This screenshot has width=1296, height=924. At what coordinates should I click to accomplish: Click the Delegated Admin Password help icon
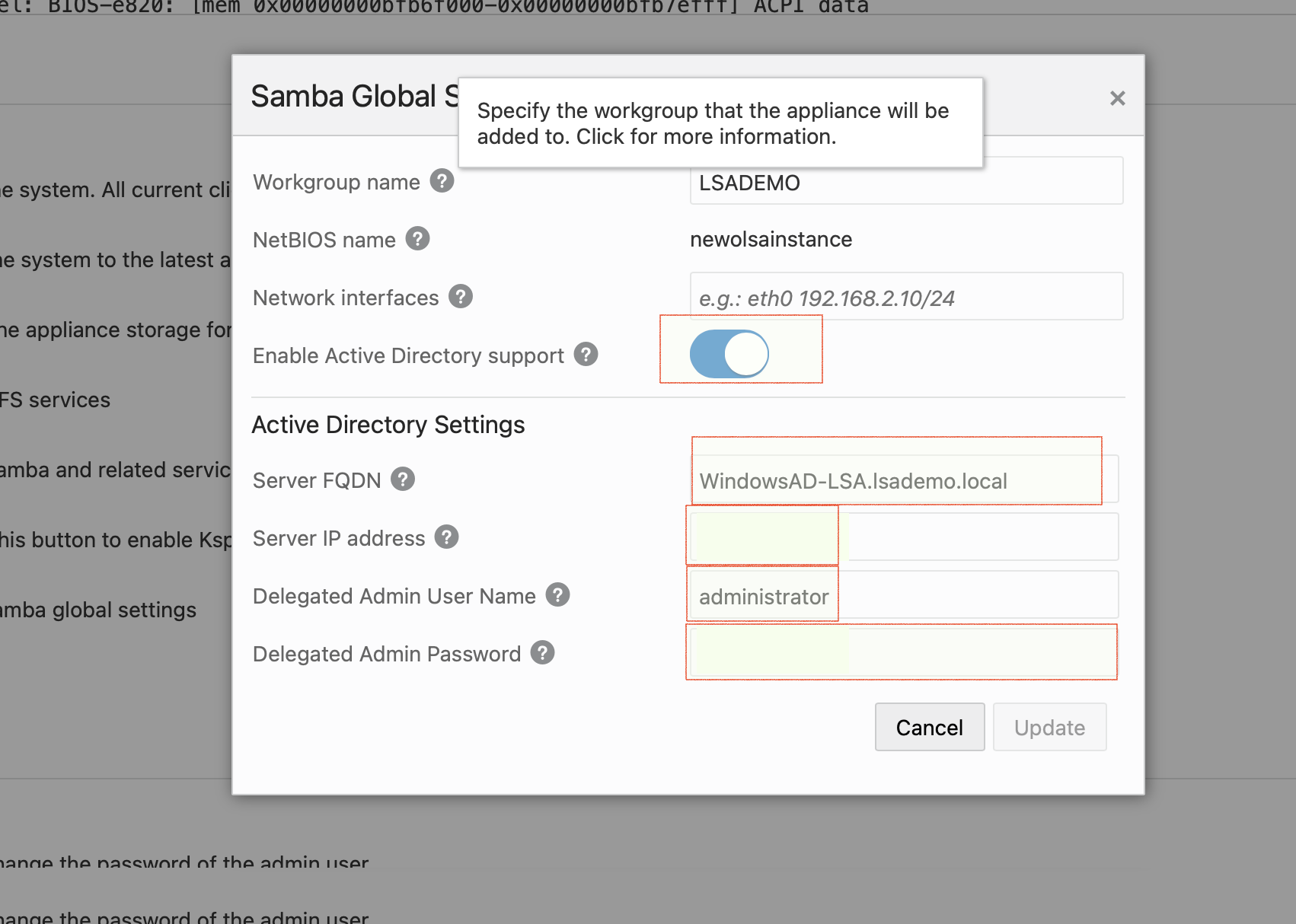(x=541, y=652)
